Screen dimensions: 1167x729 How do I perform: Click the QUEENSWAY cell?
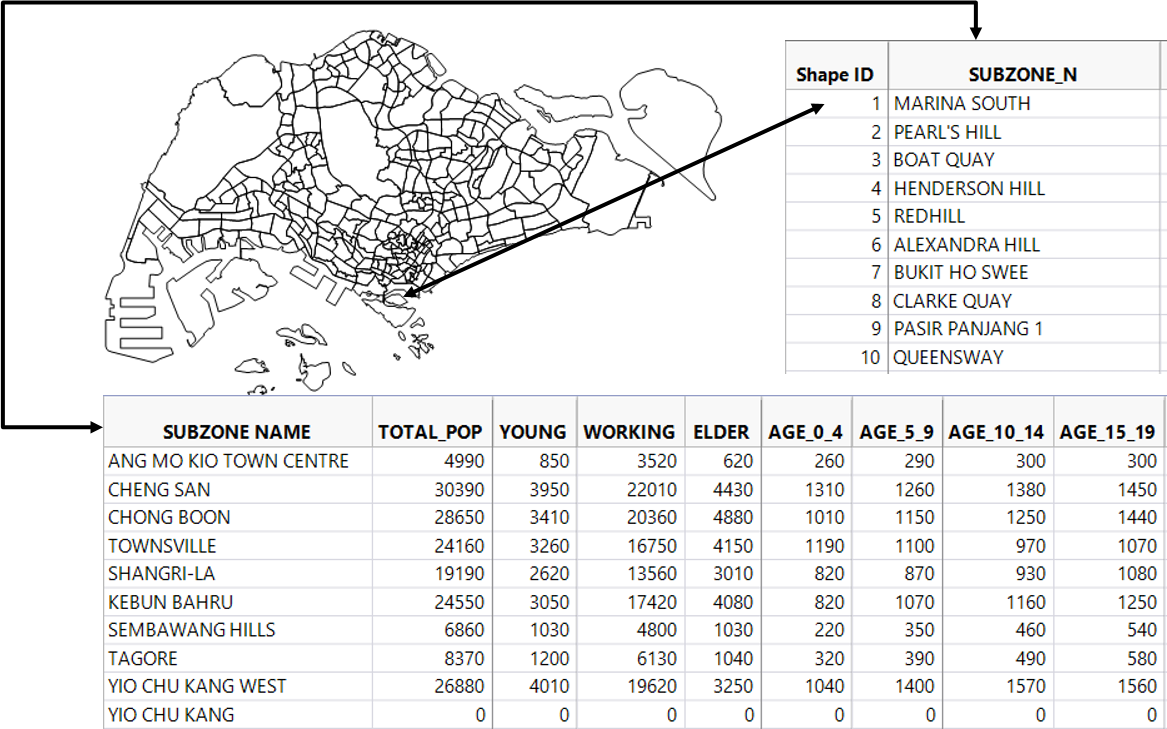(x=1023, y=357)
